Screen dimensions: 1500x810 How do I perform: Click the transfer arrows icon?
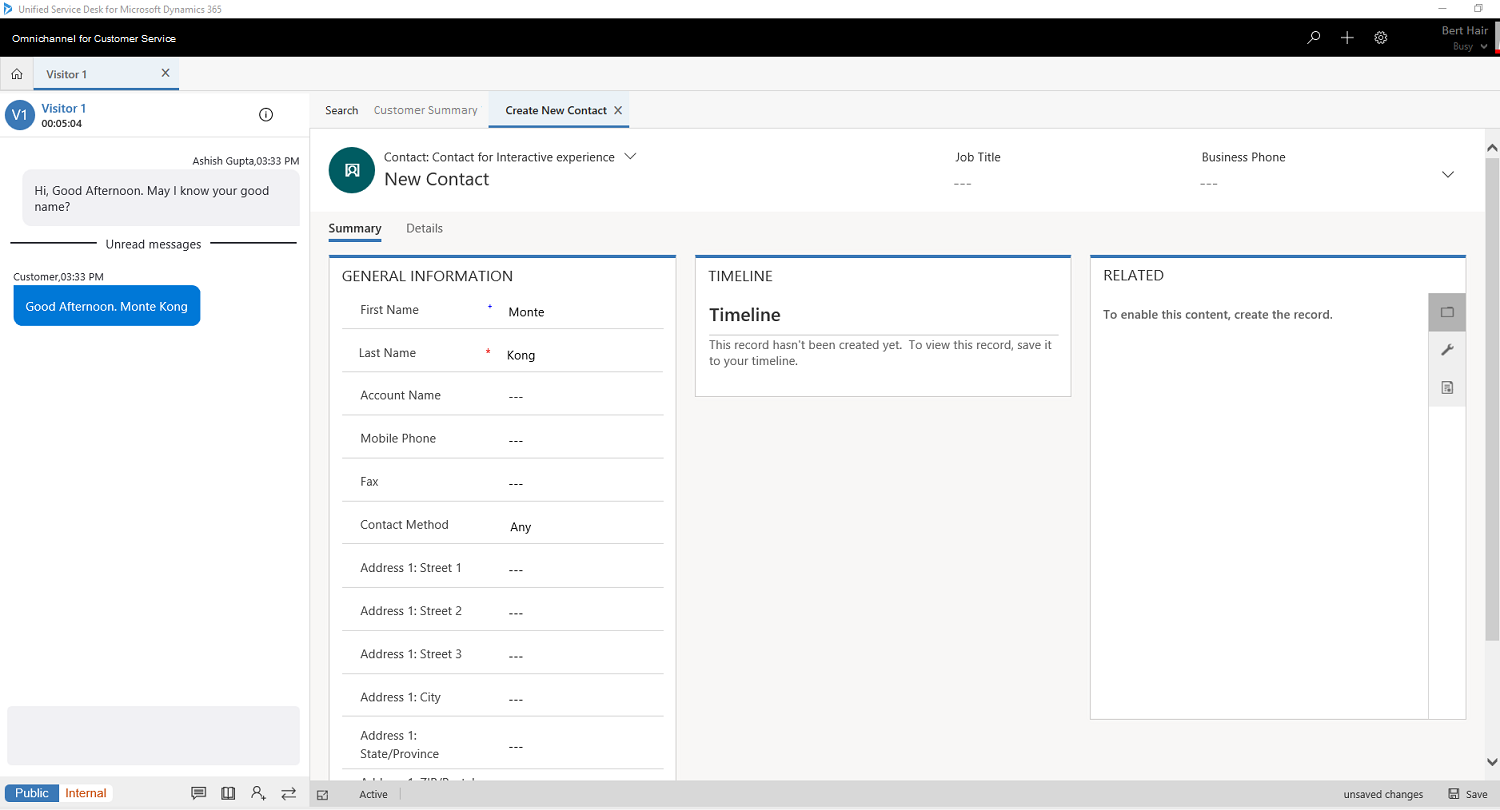click(288, 793)
